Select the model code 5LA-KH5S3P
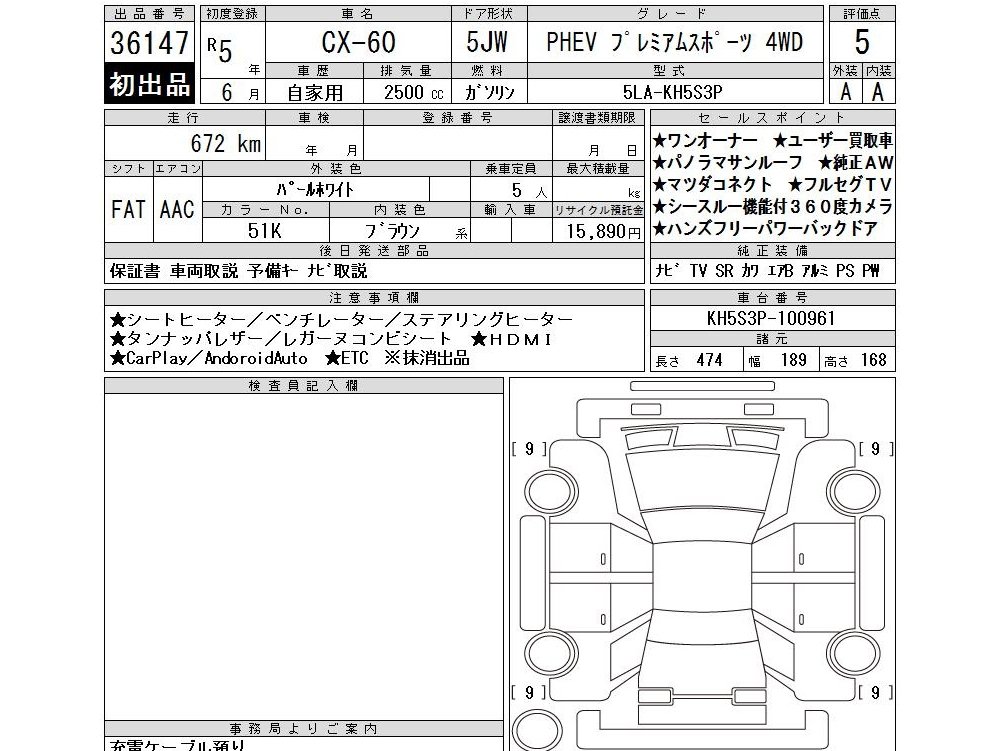 pyautogui.click(x=675, y=92)
